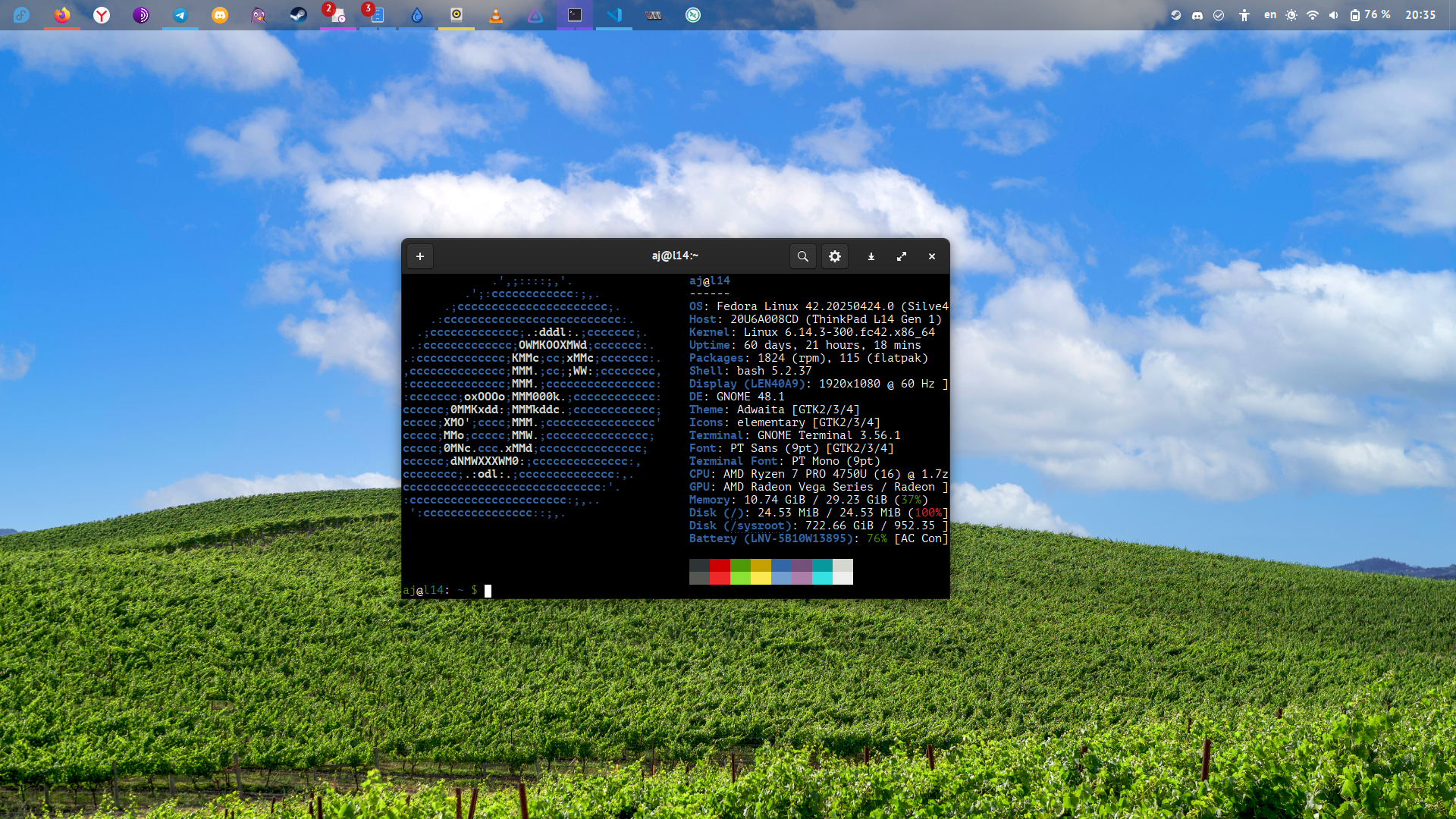Open the volume speaker indicator
The width and height of the screenshot is (1456, 819).
[x=1334, y=15]
